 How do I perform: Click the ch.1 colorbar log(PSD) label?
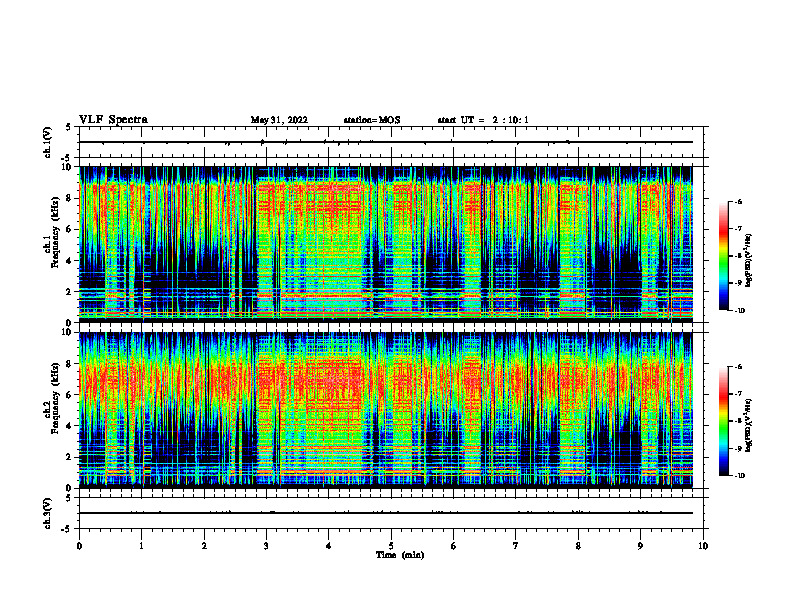[x=749, y=261]
